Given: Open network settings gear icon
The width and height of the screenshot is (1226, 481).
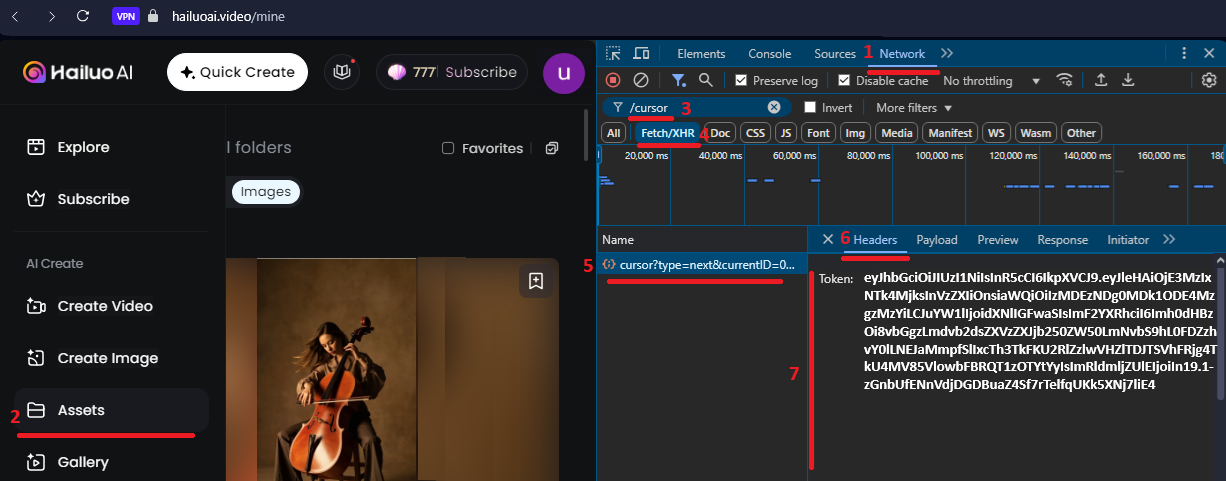Looking at the screenshot, I should pyautogui.click(x=1209, y=80).
